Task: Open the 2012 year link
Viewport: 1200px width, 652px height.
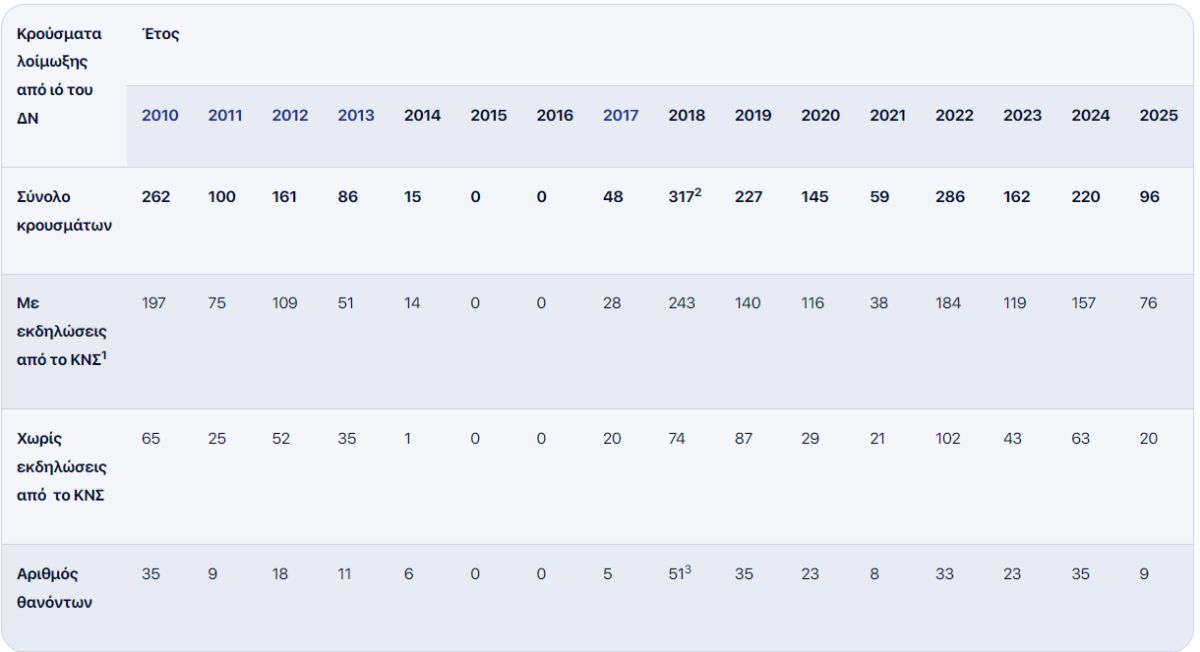Action: click(290, 115)
